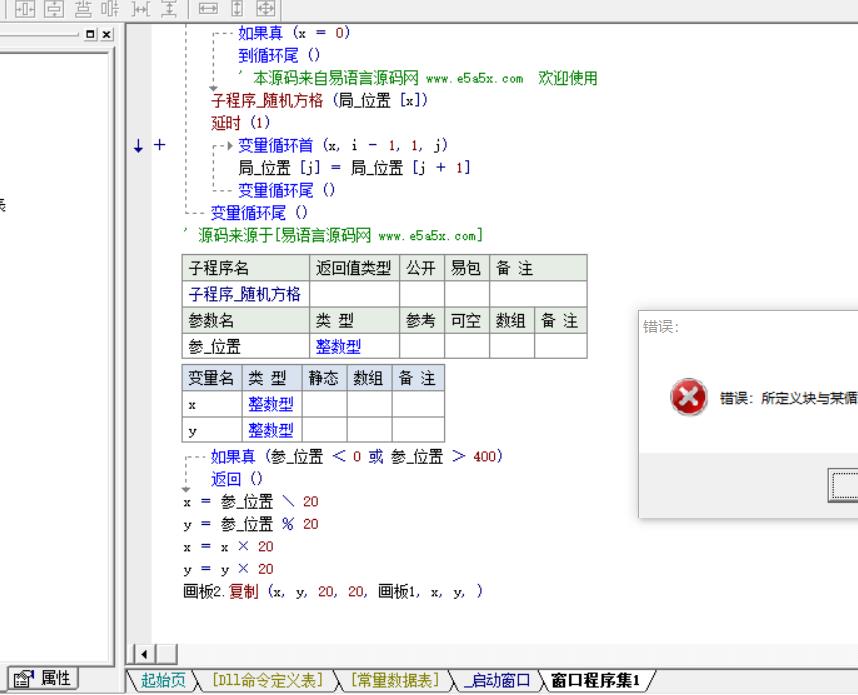The width and height of the screenshot is (858, 695).
Task: Click the empty 返回值类型 cell of 子程序_随机方格
Action: click(354, 294)
